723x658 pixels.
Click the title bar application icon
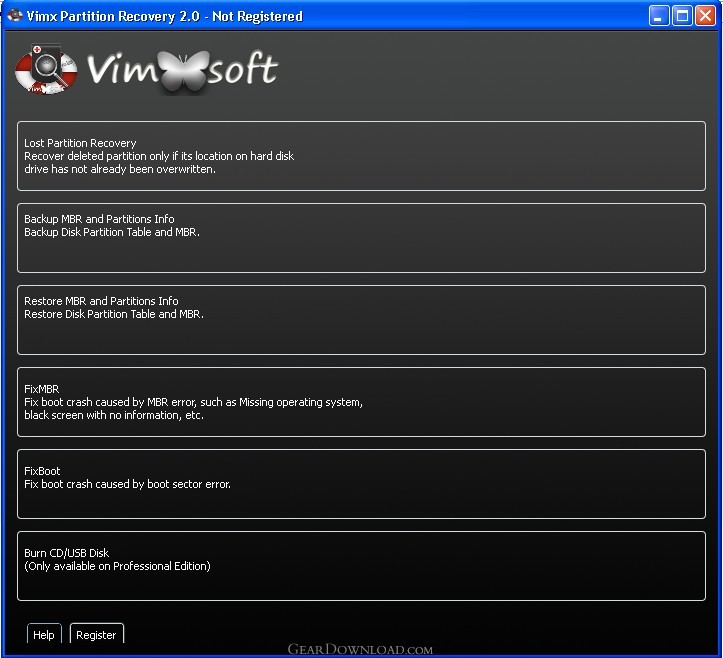pyautogui.click(x=15, y=16)
